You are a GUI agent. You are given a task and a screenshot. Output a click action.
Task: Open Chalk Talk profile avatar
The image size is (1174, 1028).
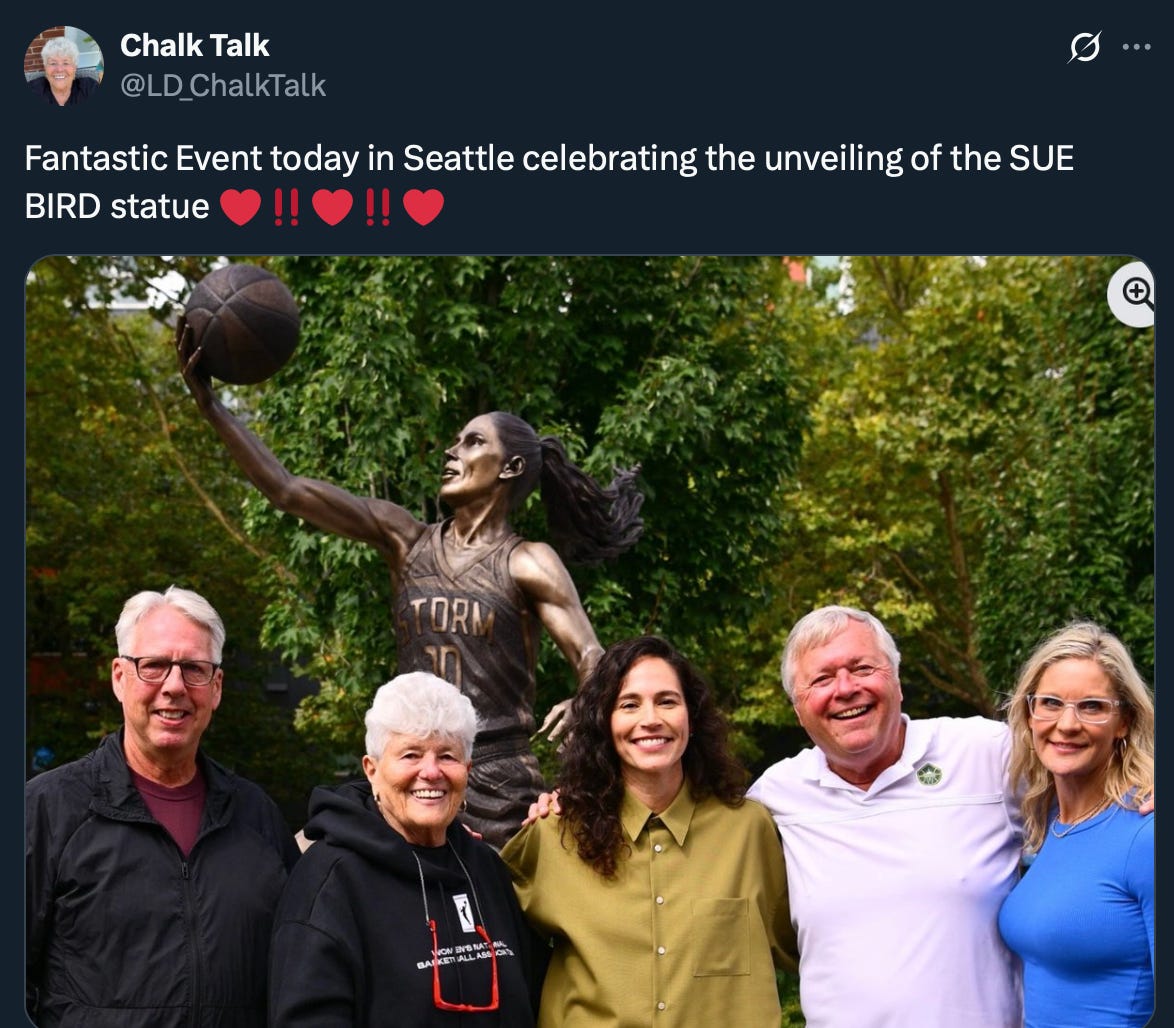[x=64, y=65]
